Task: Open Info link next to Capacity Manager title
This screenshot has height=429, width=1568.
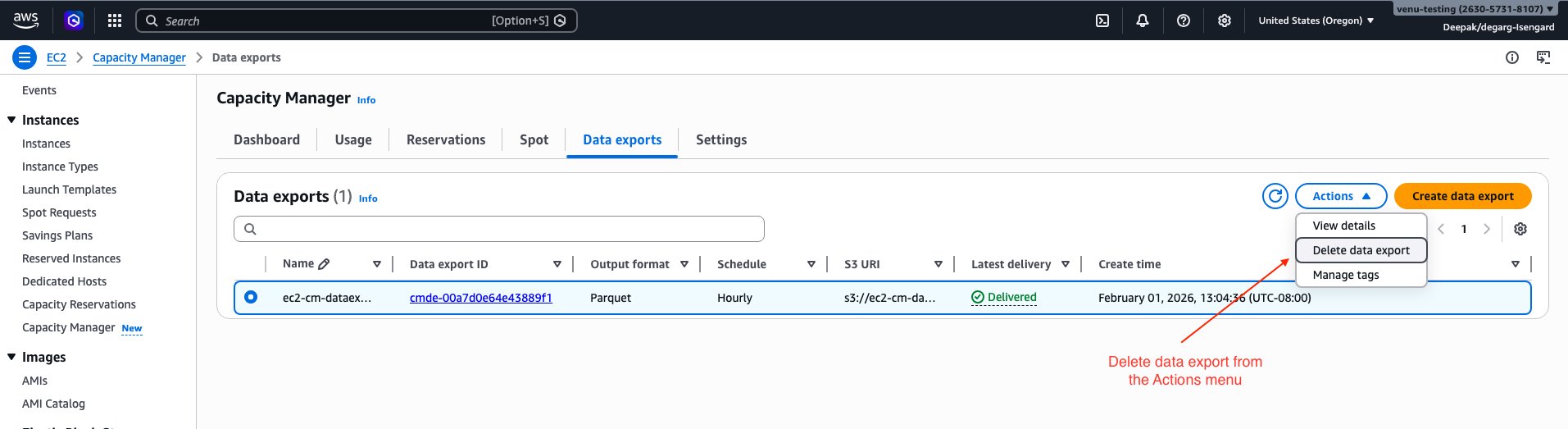Action: [366, 100]
